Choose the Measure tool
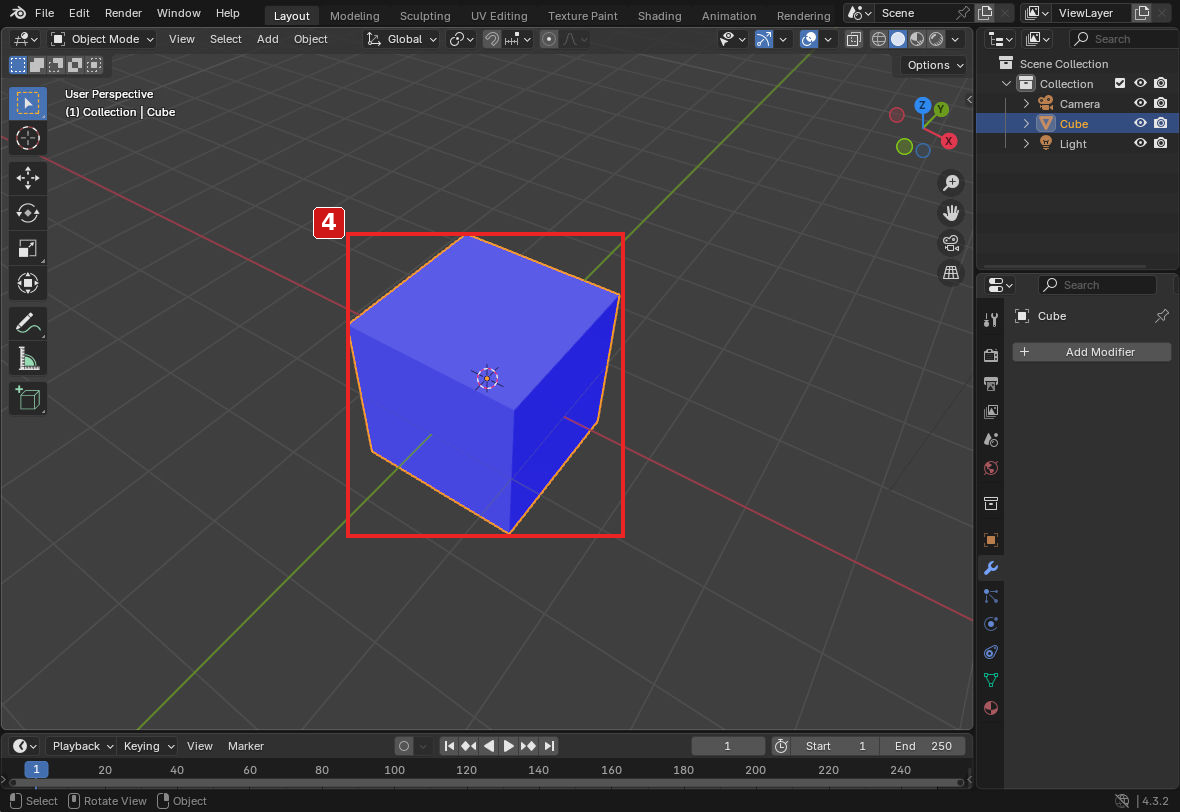Screen dimensions: 1180x812 point(28,359)
